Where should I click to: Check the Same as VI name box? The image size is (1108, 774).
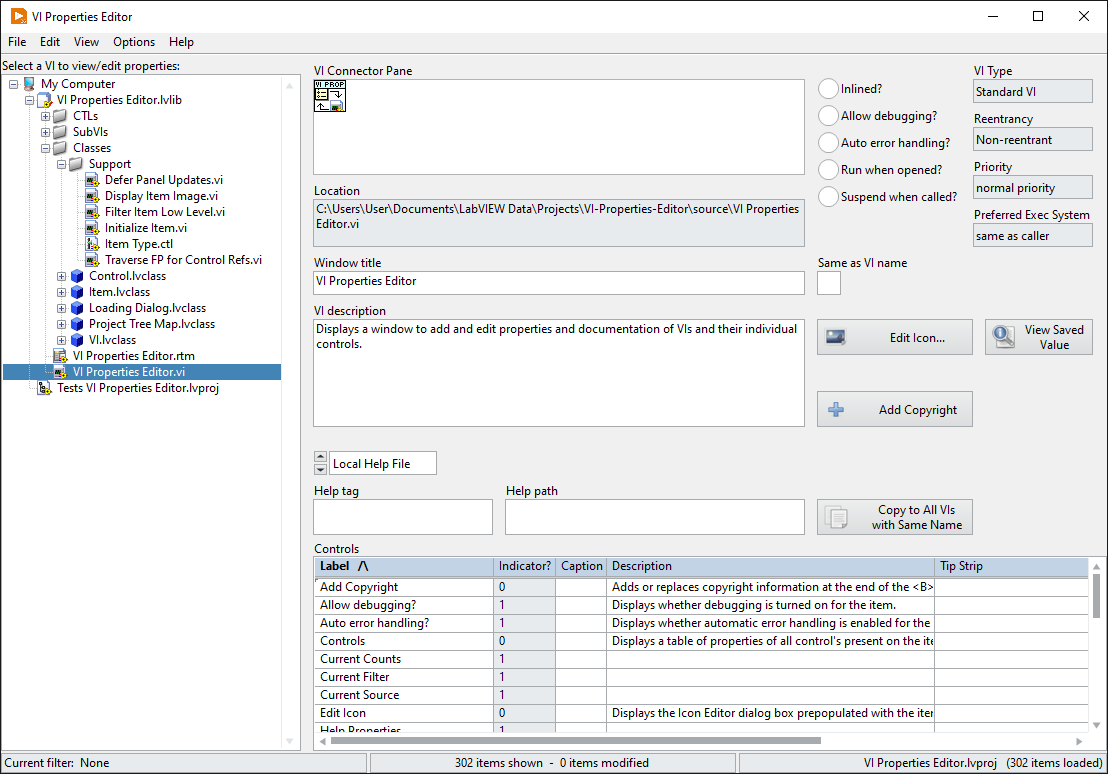[x=829, y=283]
